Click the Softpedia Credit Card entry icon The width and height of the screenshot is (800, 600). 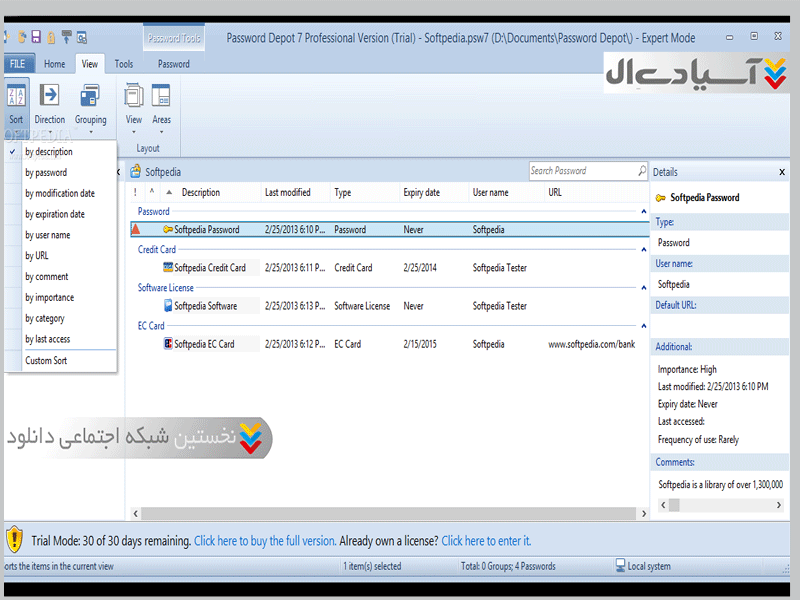[168, 268]
